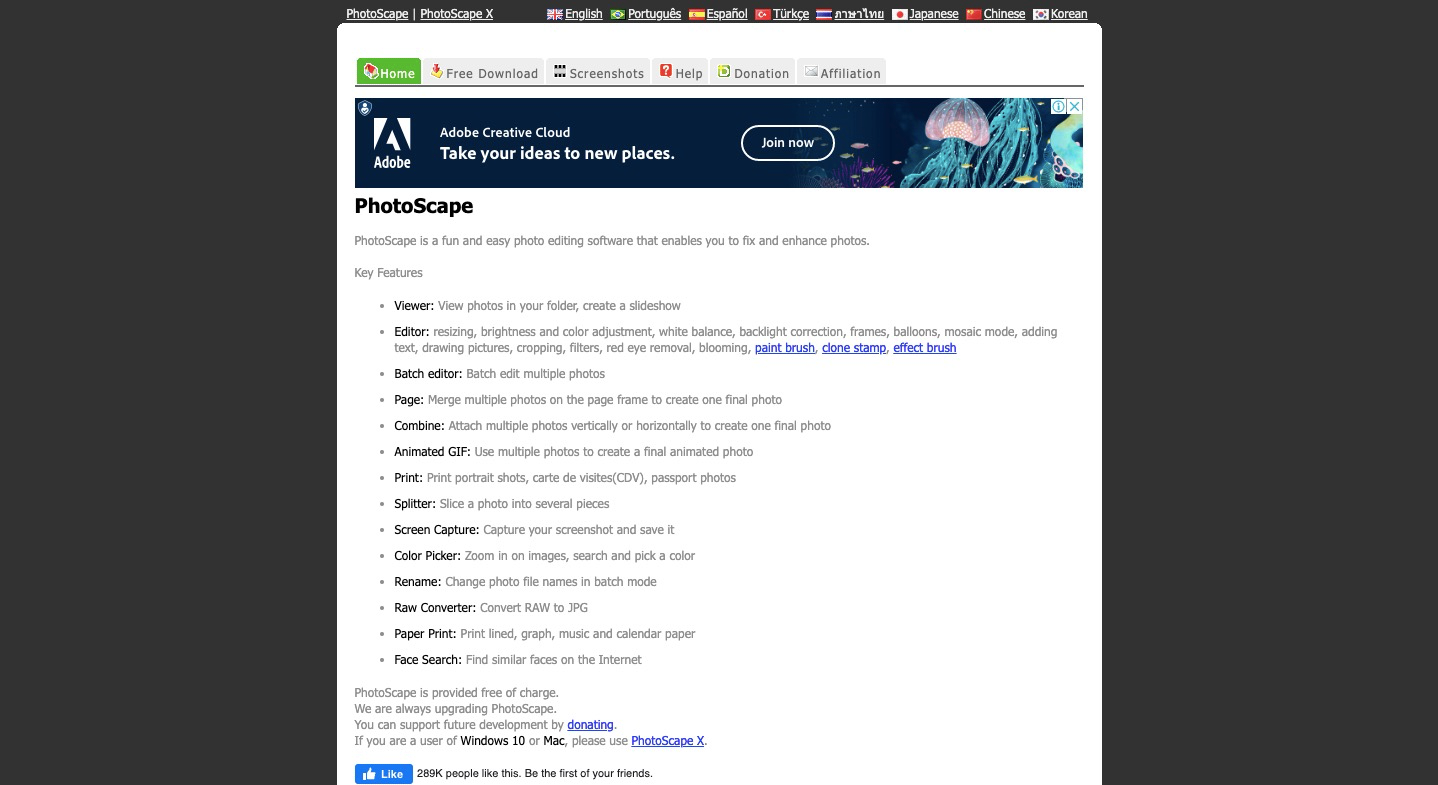Switch language to Korean
The height and width of the screenshot is (785, 1438).
[1069, 14]
